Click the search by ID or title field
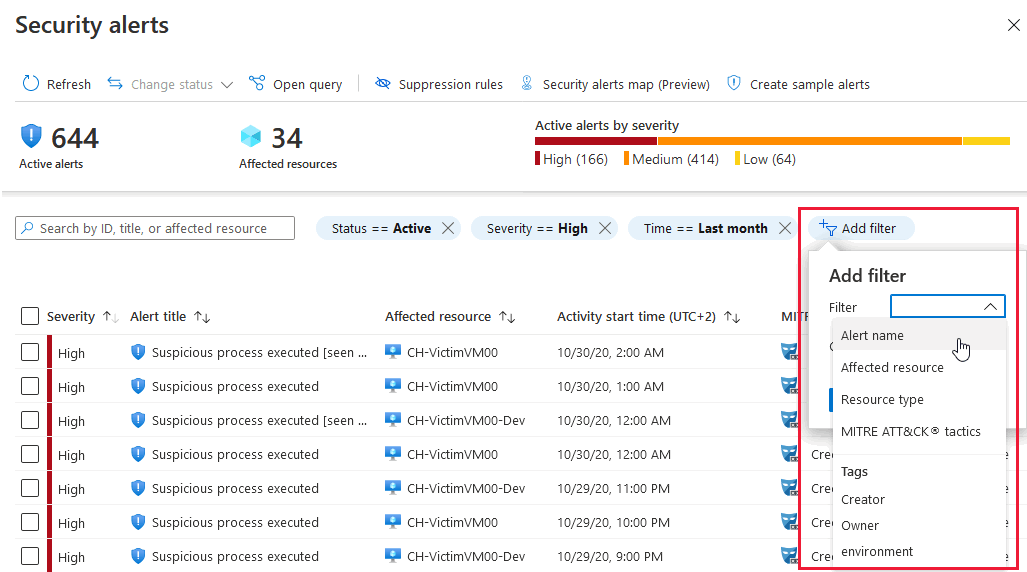Viewport: 1027px width, 572px height. (155, 228)
